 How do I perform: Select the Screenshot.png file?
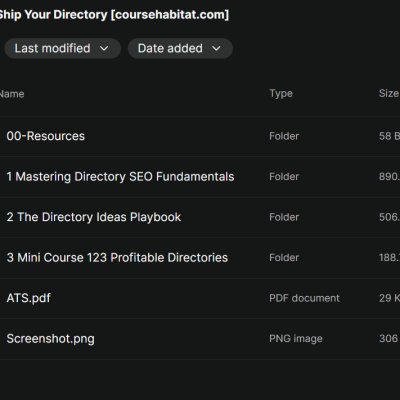(50, 339)
